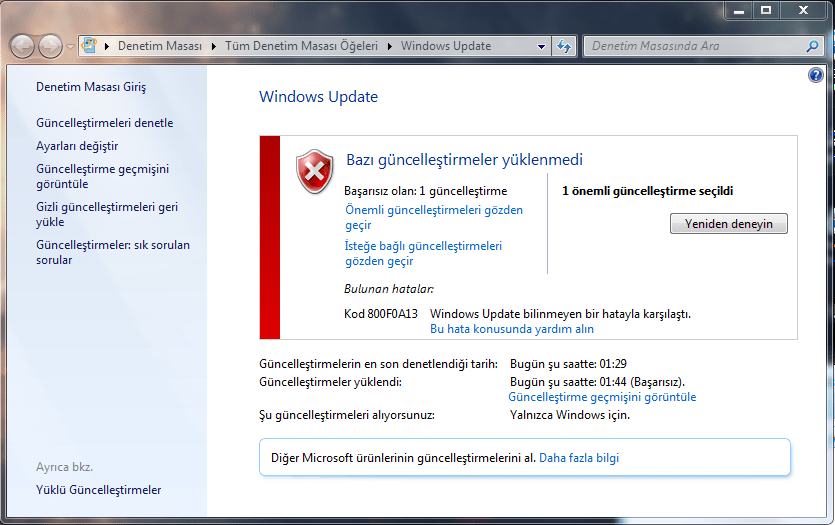Click the search magnifier icon
Screen dimensions: 835x525
click(813, 46)
